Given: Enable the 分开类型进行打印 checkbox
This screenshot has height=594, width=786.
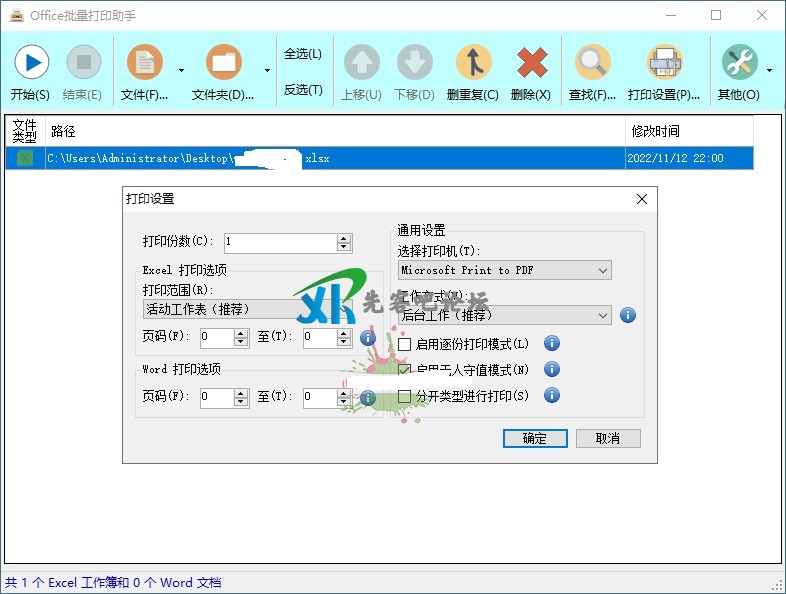Looking at the screenshot, I should (405, 396).
